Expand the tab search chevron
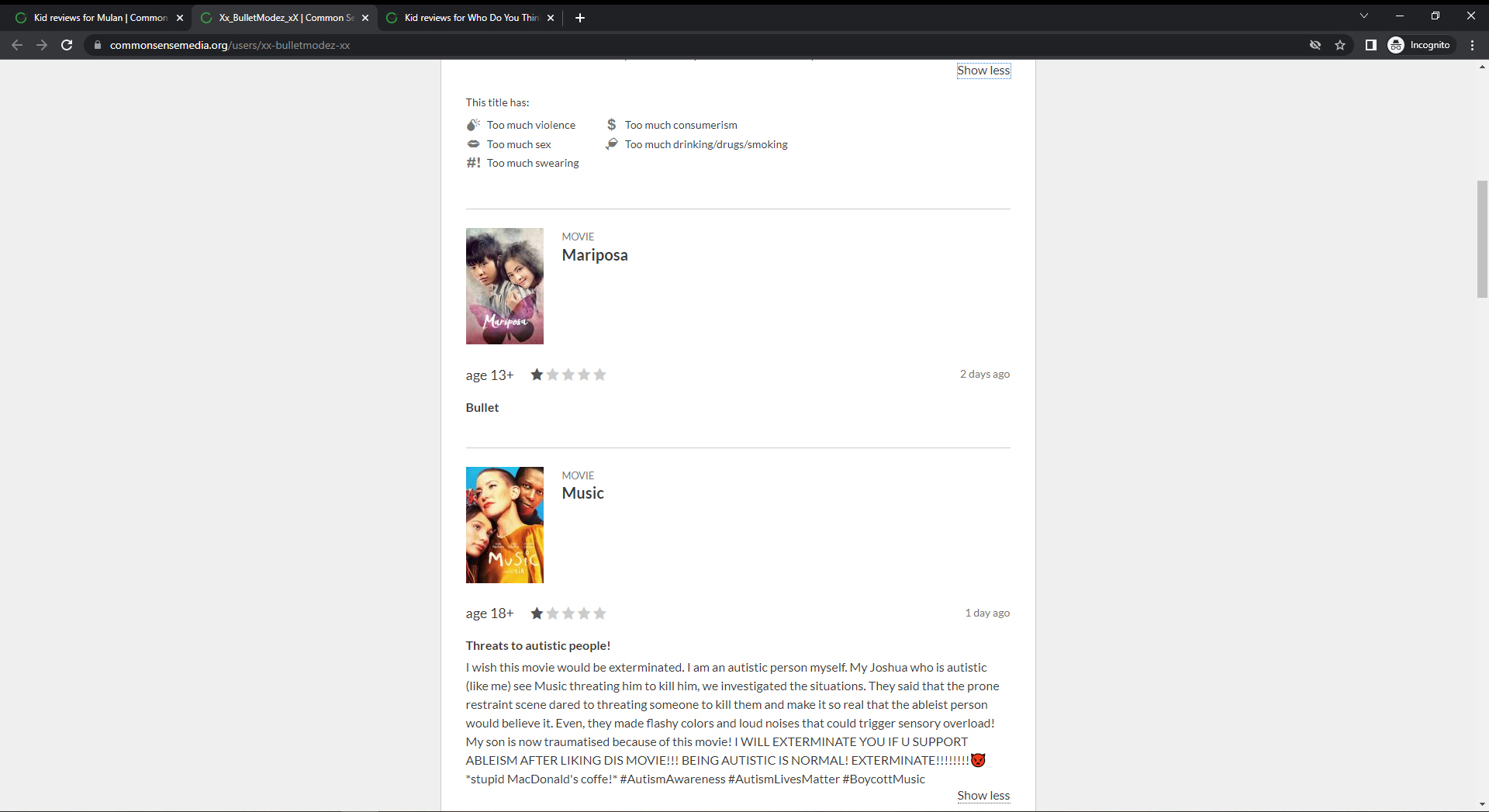The width and height of the screenshot is (1489, 812). pos(1363,16)
